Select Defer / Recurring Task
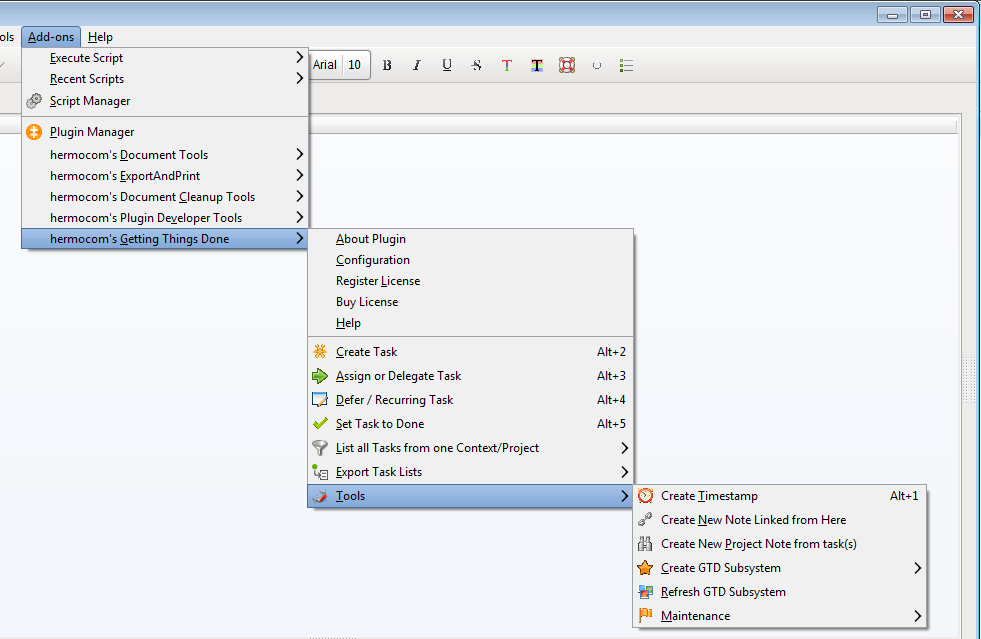Viewport: 981px width, 639px height. (394, 400)
